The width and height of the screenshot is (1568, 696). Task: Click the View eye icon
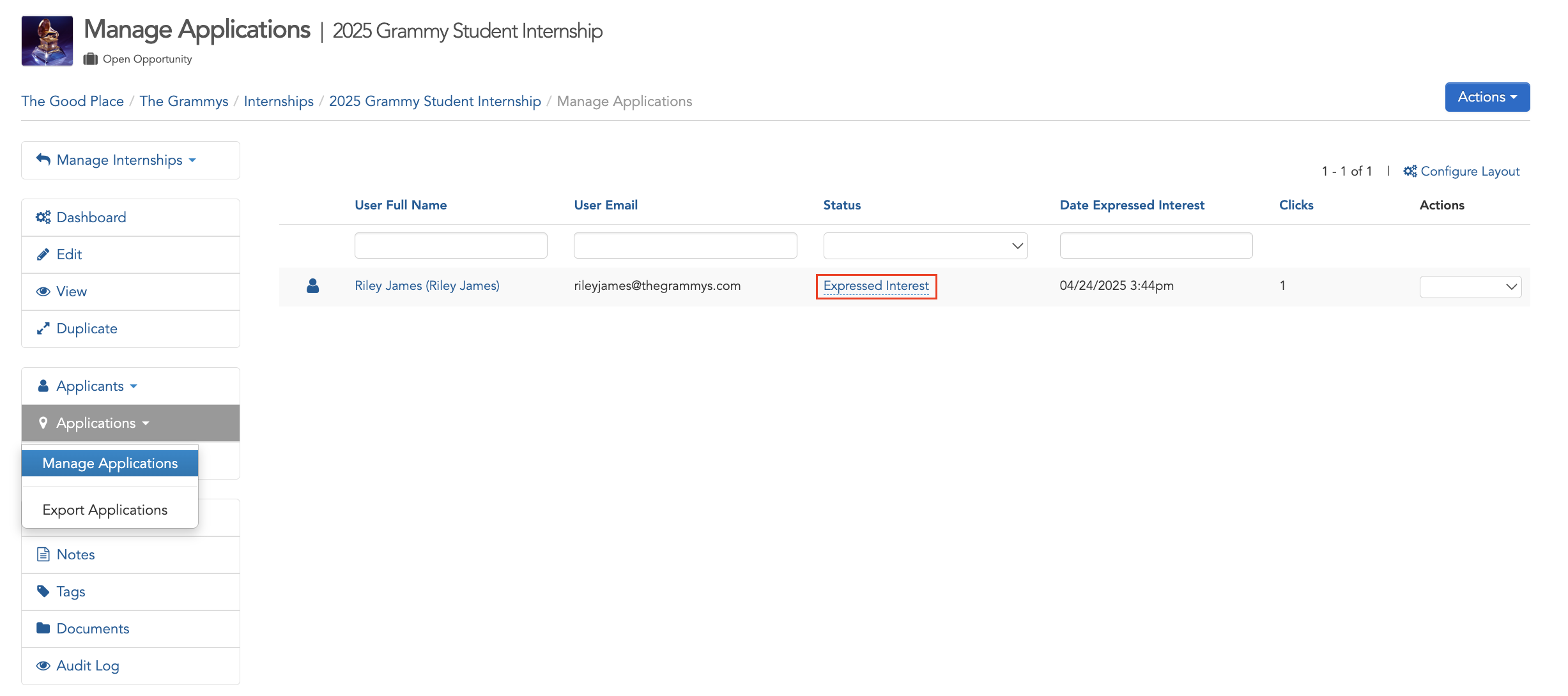click(x=43, y=291)
